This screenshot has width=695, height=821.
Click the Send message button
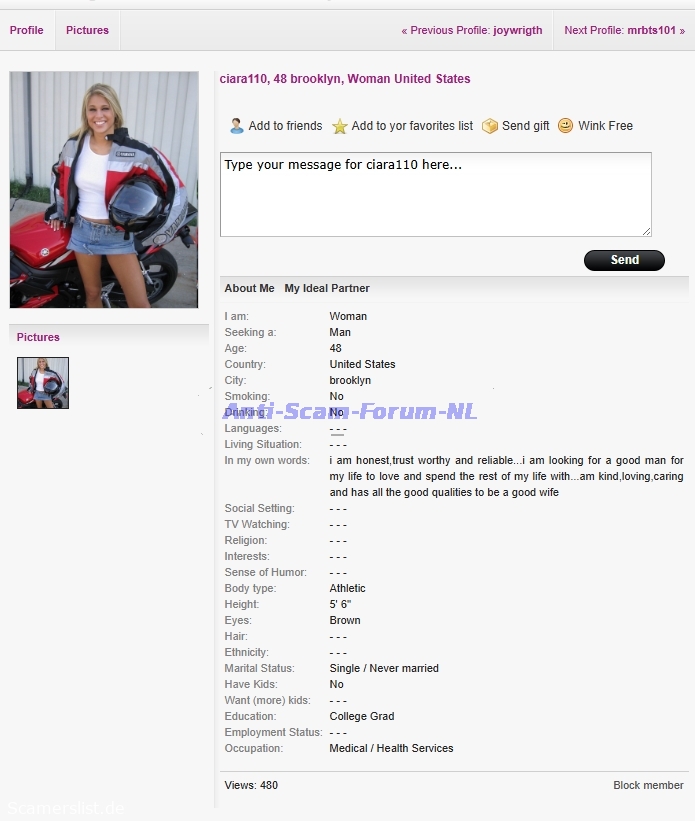[624, 260]
